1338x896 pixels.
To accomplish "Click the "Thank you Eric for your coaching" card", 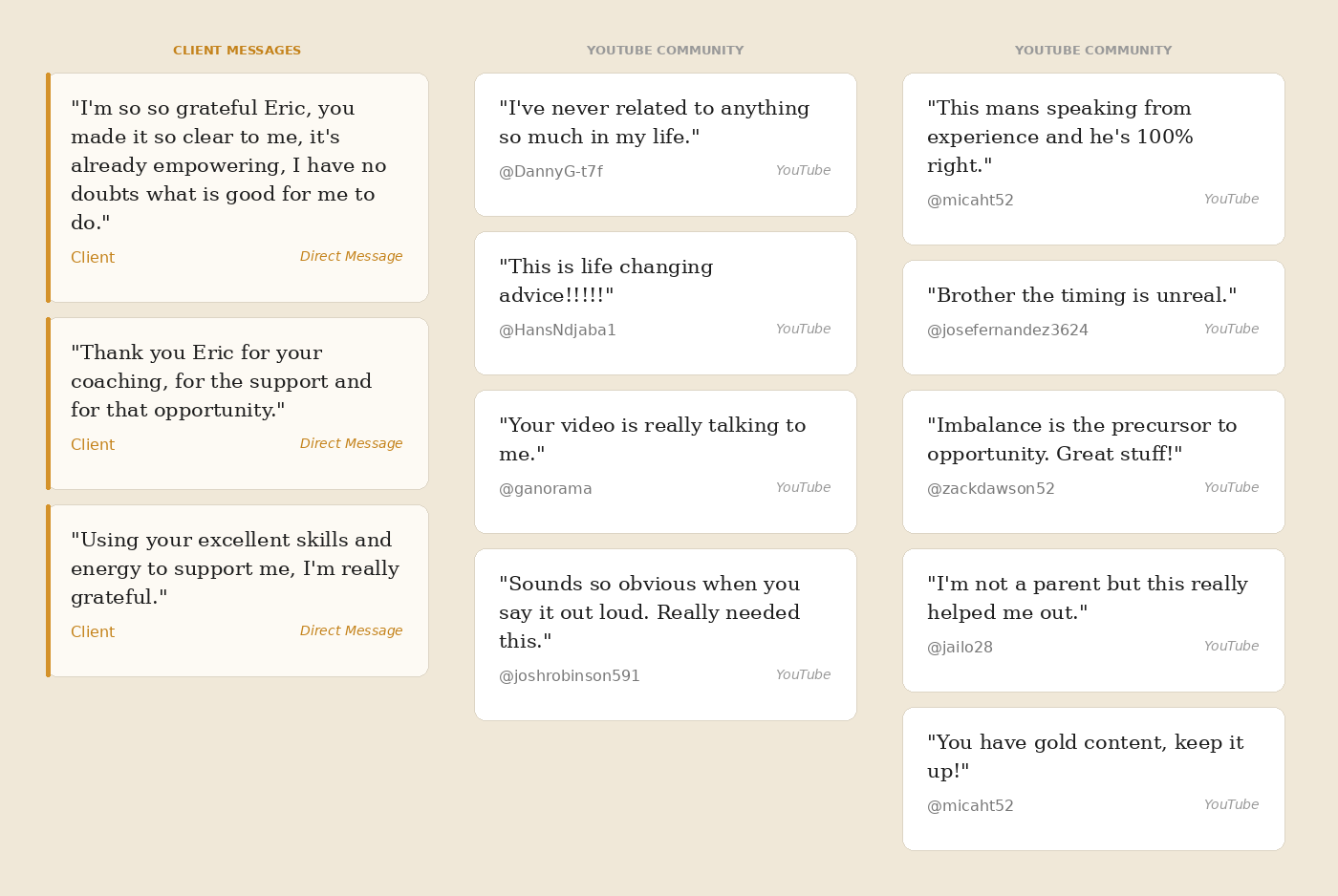I will click(237, 404).
